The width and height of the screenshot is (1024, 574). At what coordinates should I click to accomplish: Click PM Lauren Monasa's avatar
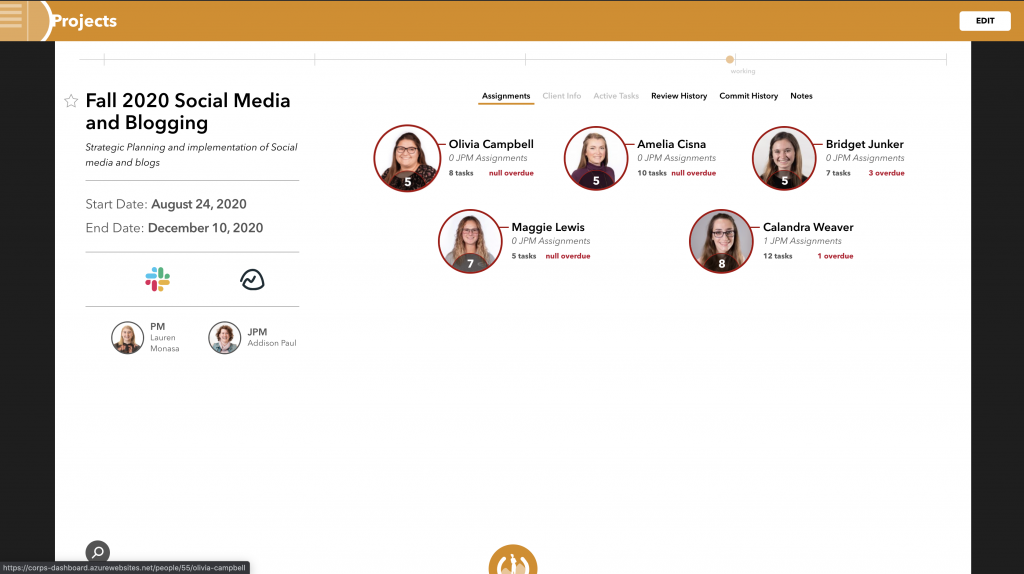coord(127,338)
